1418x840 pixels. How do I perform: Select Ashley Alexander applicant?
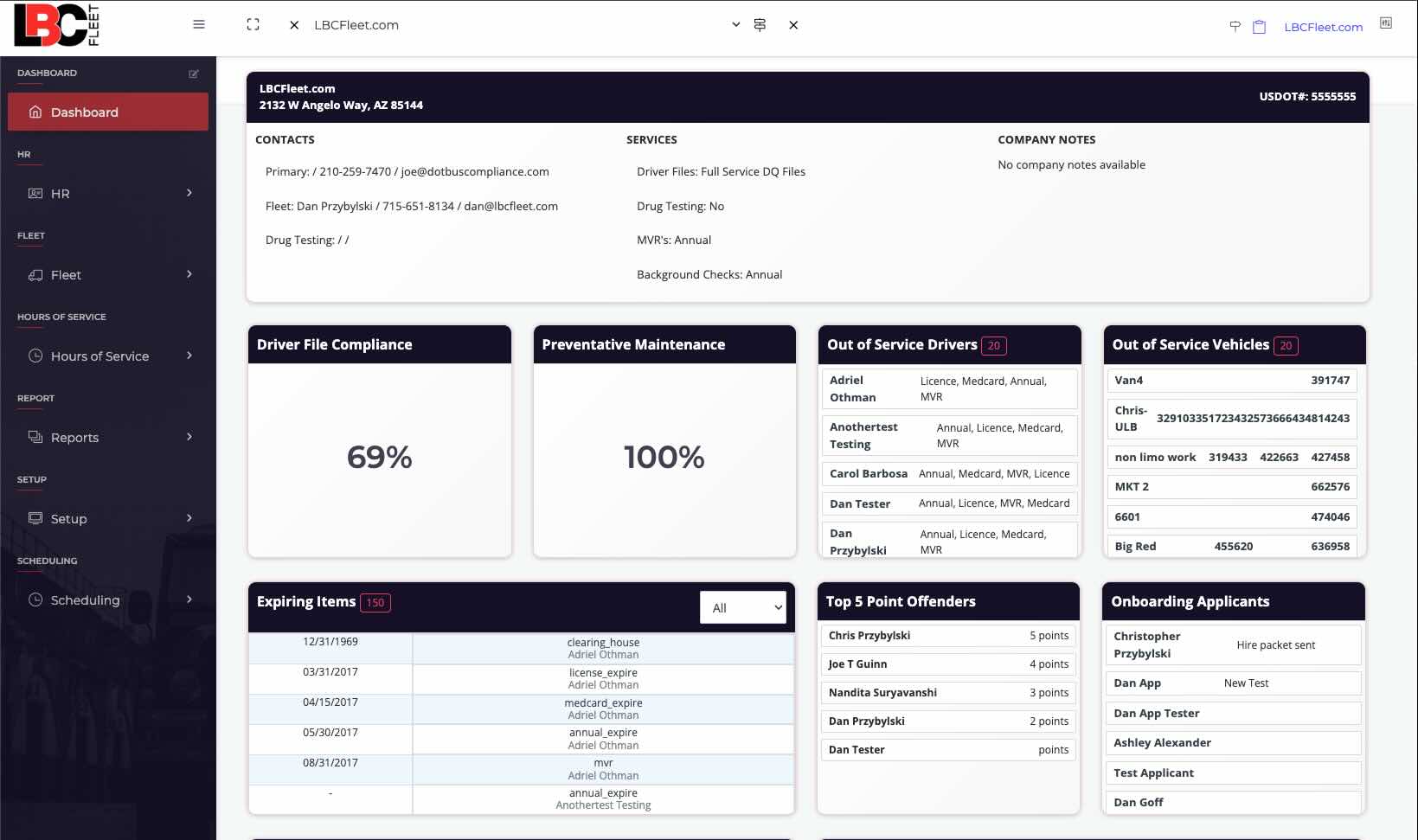(1233, 742)
